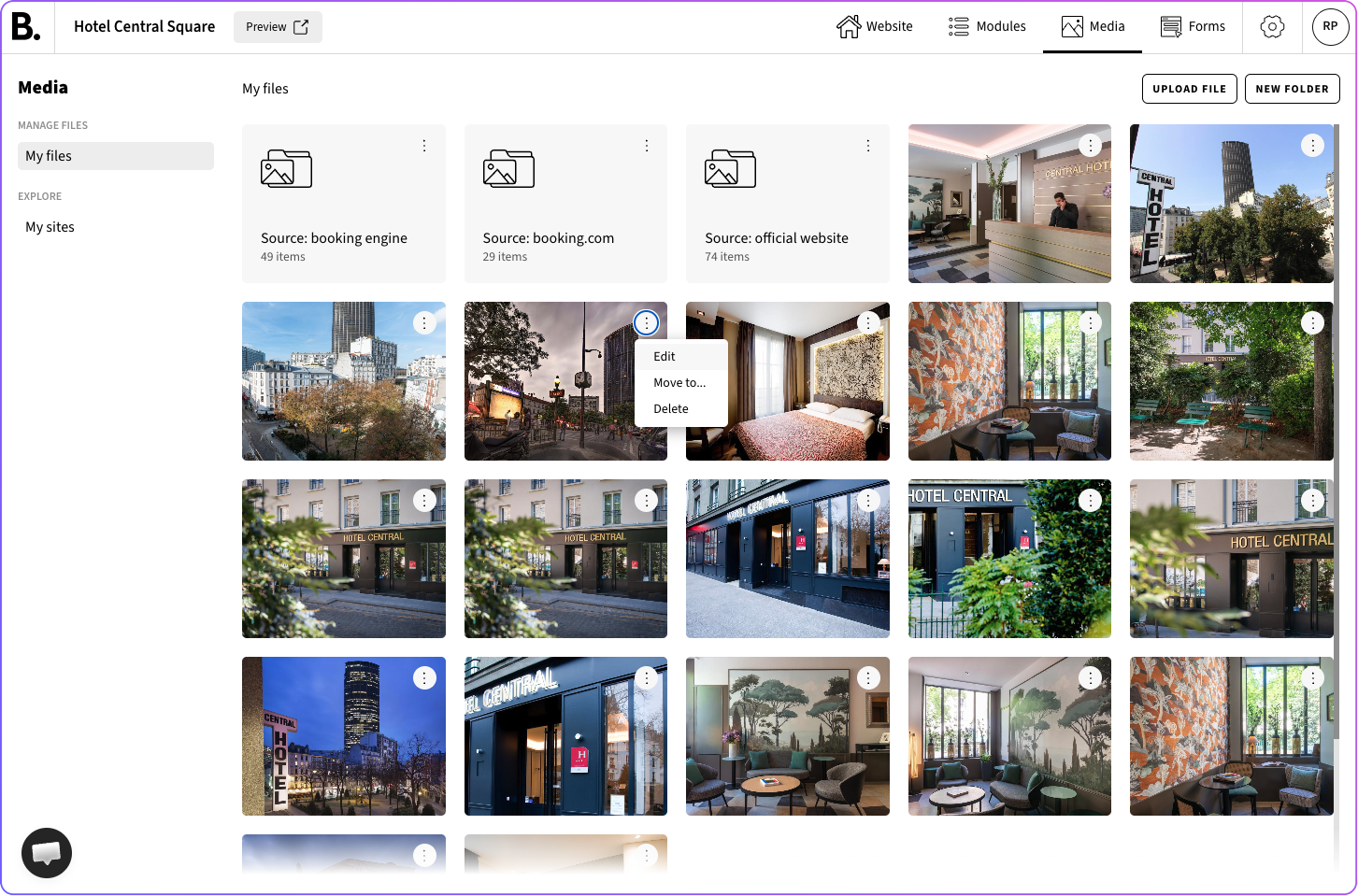The height and width of the screenshot is (896, 1358).
Task: Select My files in the sidebar
Action: [x=116, y=156]
